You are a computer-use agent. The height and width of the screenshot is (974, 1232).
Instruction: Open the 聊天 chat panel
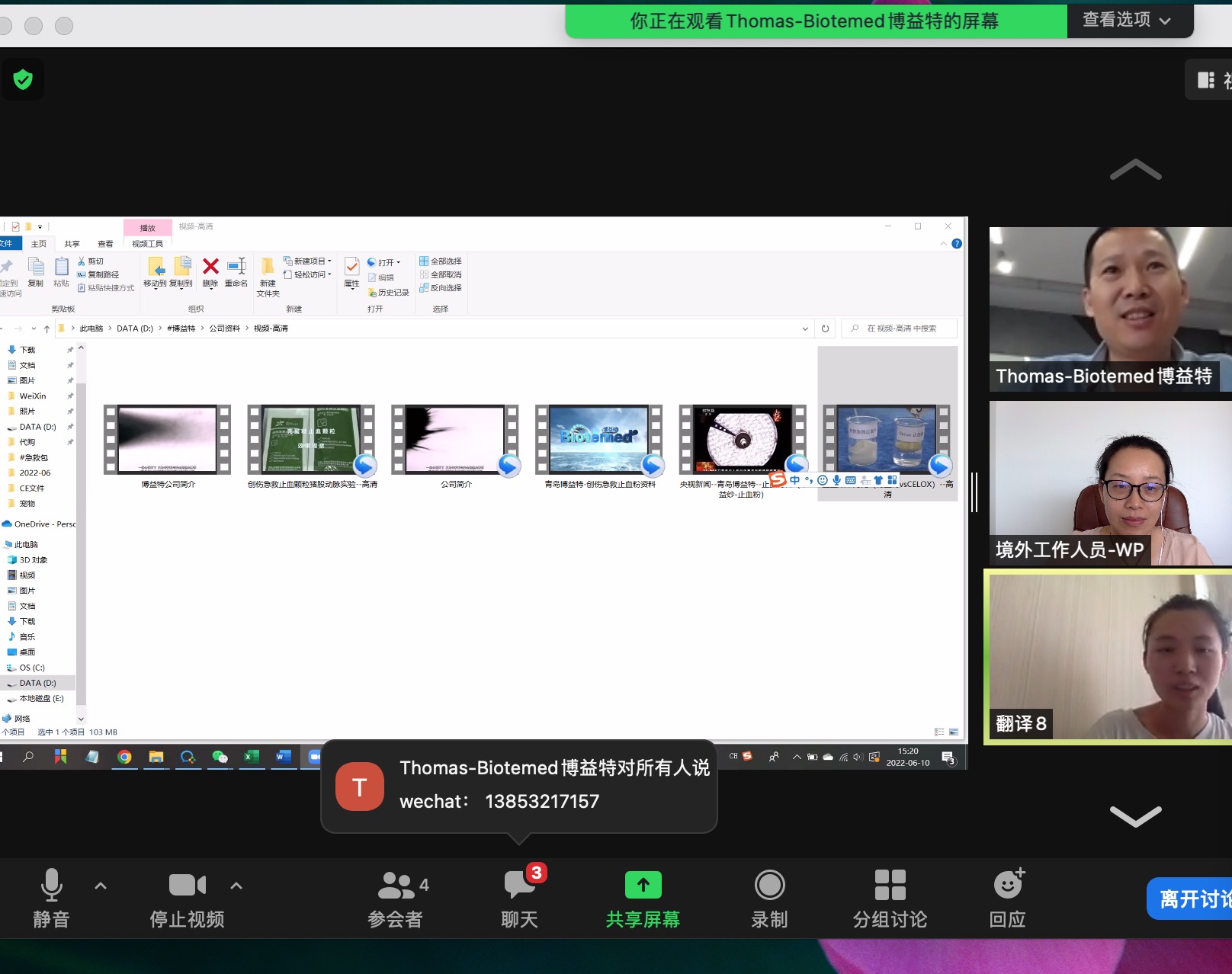pos(521,897)
